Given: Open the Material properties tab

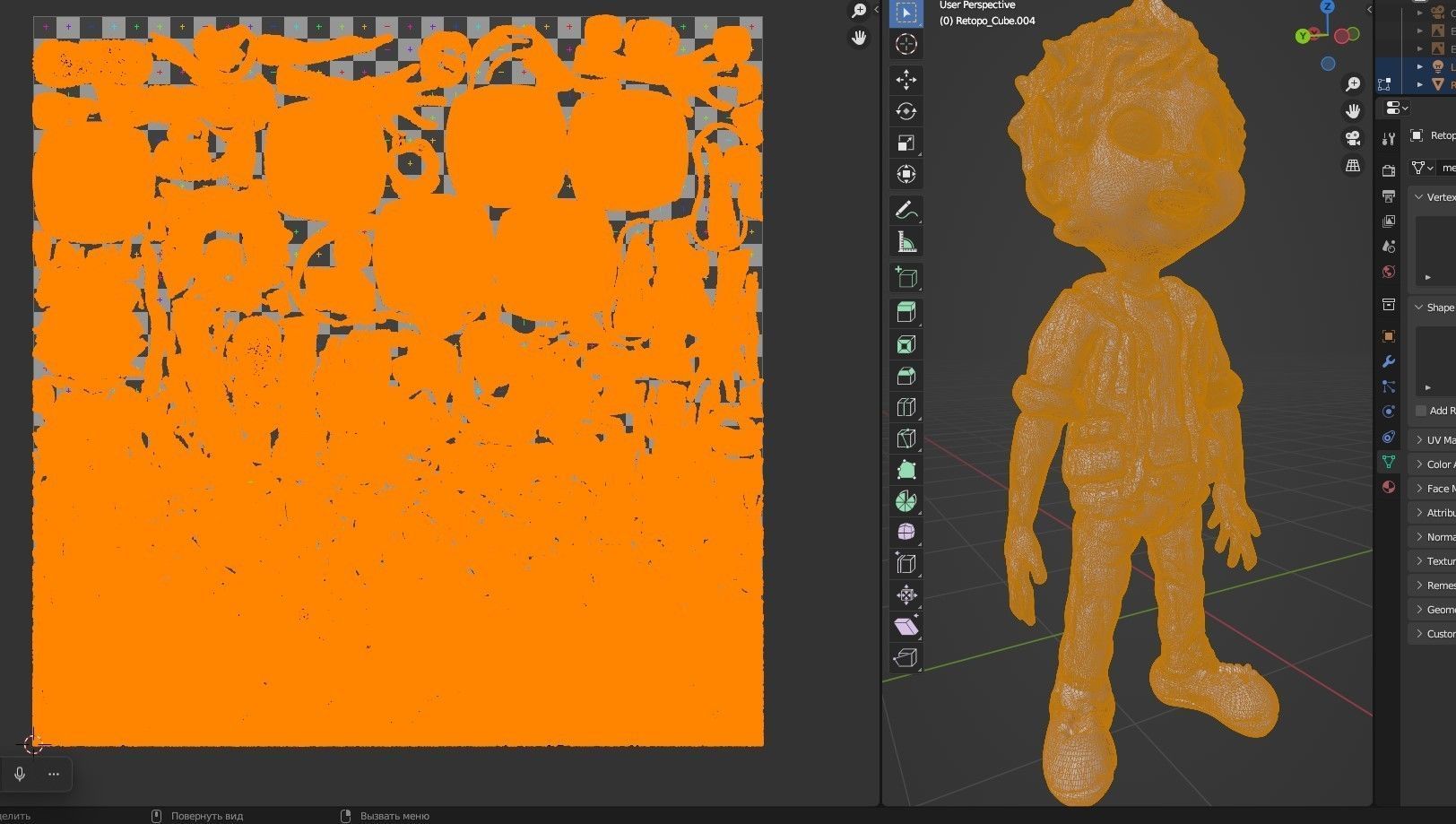Looking at the screenshot, I should pos(1389,487).
